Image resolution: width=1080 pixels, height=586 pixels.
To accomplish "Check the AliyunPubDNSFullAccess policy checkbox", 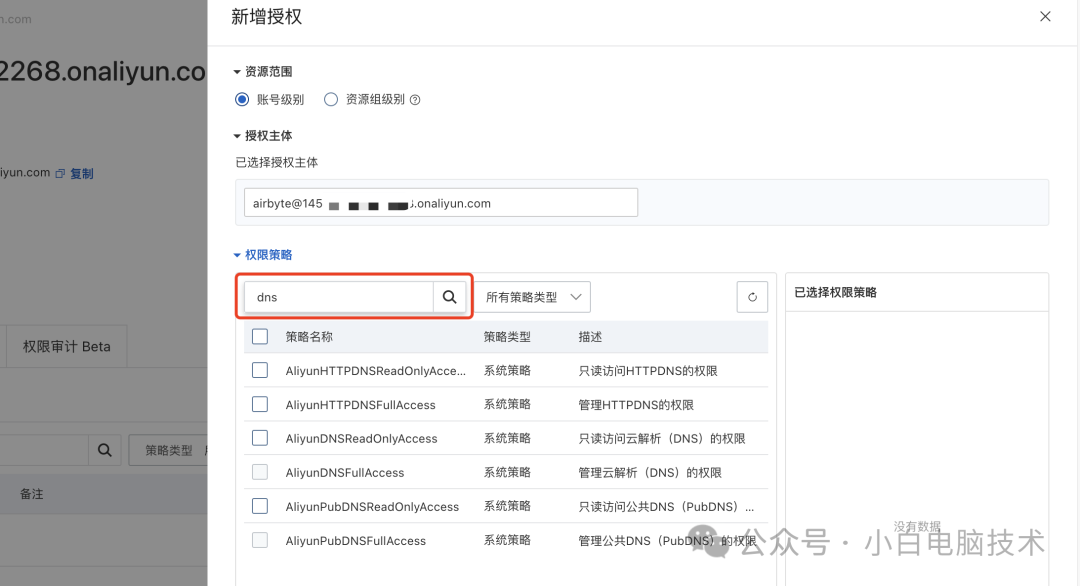I will click(260, 541).
